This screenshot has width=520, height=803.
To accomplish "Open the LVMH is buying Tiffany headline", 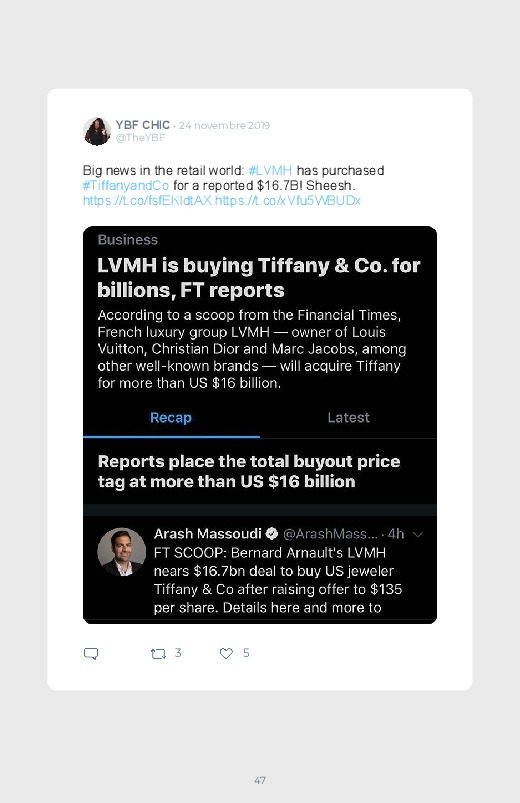I will tap(259, 278).
